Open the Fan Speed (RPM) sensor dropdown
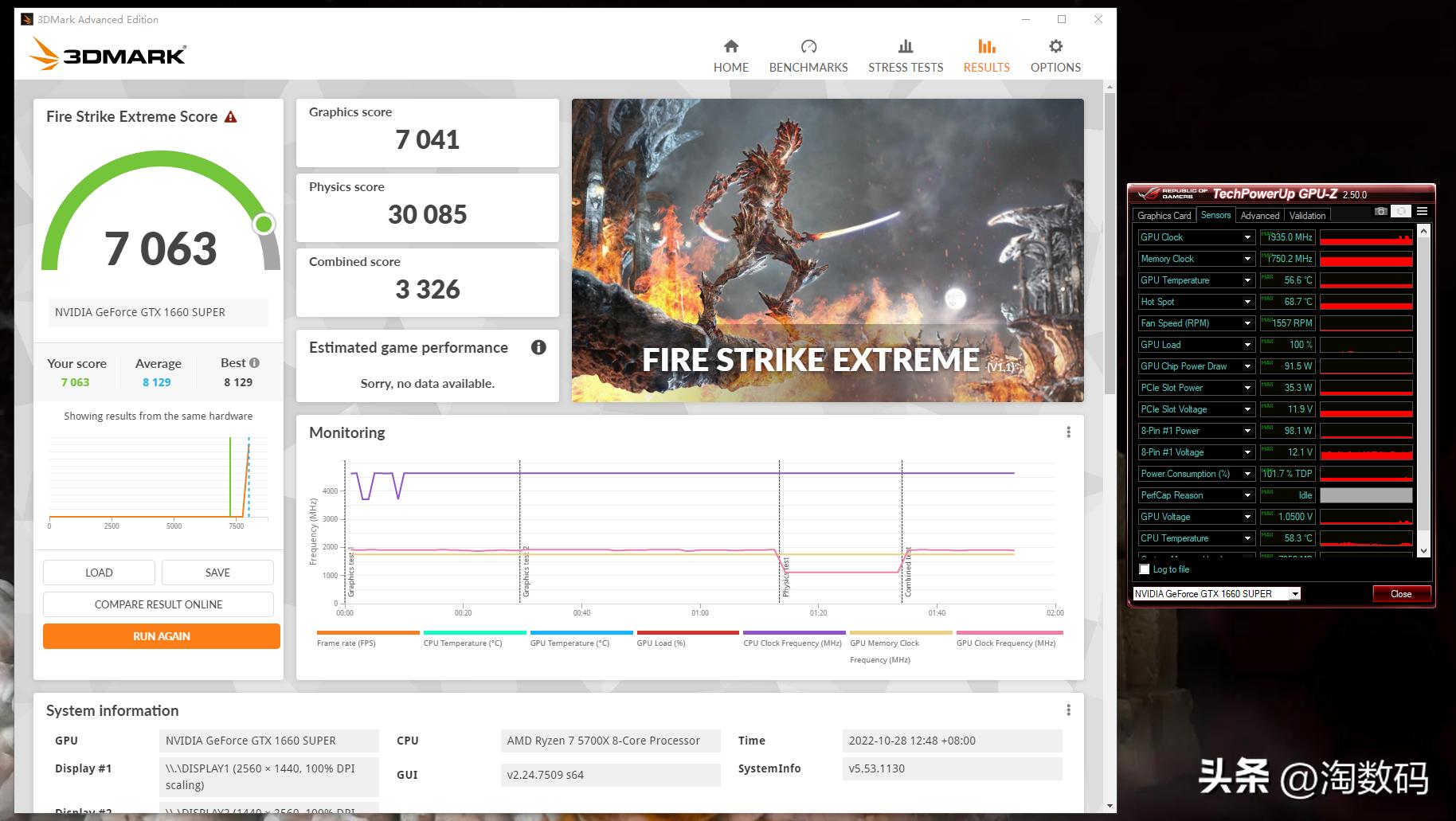Viewport: 1456px width, 821px height. 1247,323
